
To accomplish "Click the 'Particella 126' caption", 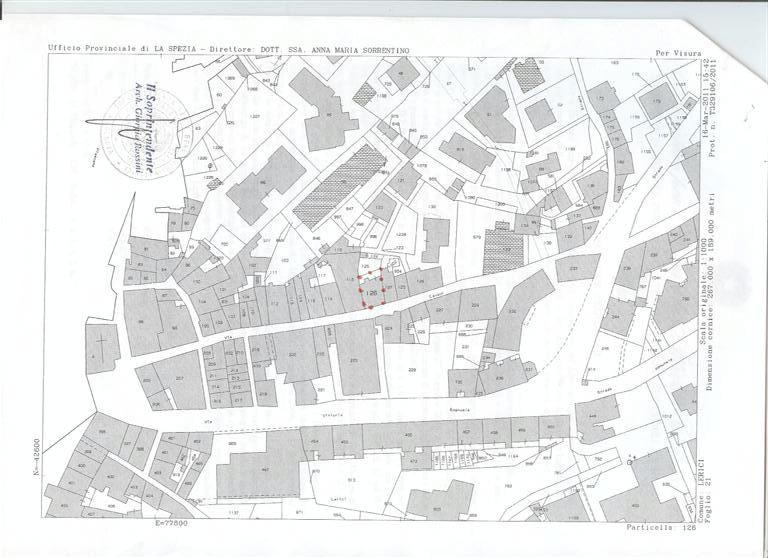I will coord(658,526).
